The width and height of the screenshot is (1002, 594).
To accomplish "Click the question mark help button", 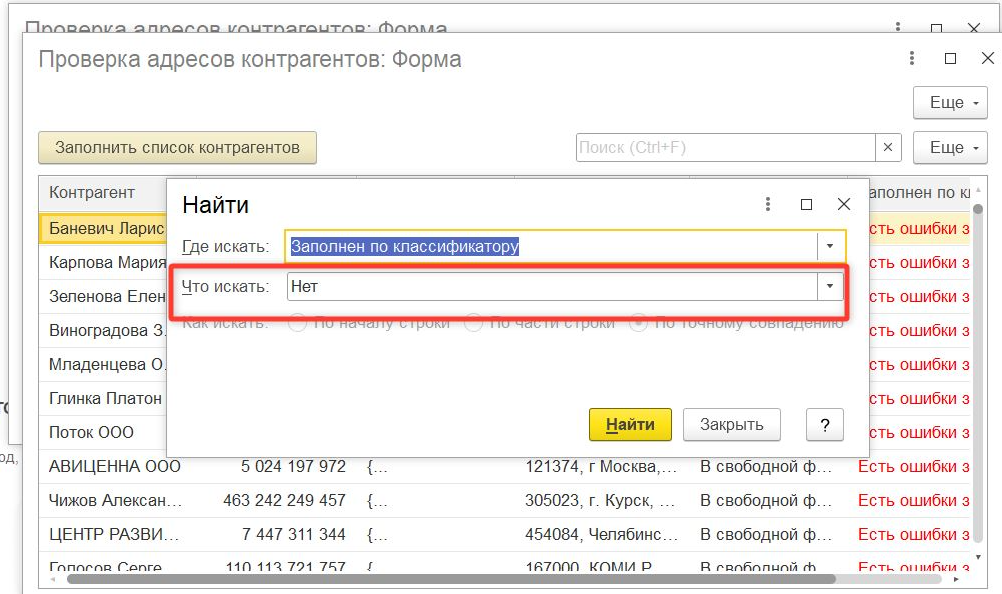I will click(825, 424).
